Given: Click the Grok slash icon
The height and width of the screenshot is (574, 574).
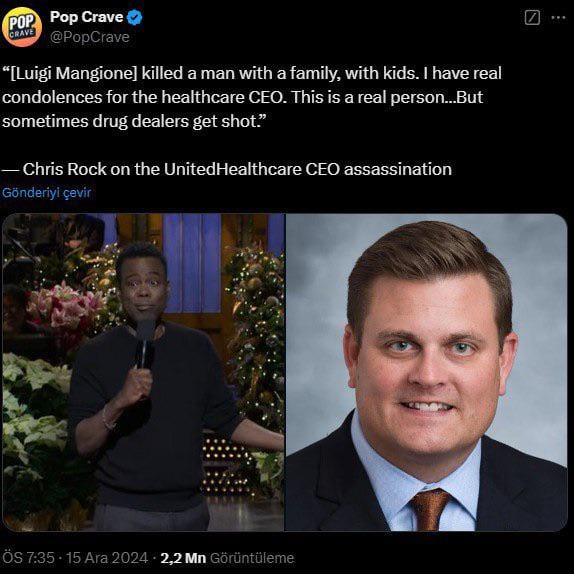Looking at the screenshot, I should [x=532, y=18].
